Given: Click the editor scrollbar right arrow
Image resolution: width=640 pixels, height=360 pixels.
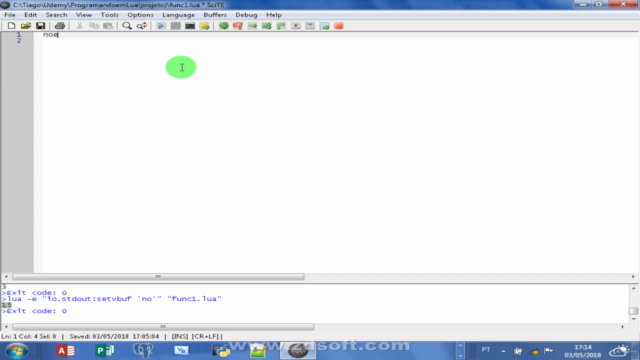Looking at the screenshot, I should tap(633, 277).
